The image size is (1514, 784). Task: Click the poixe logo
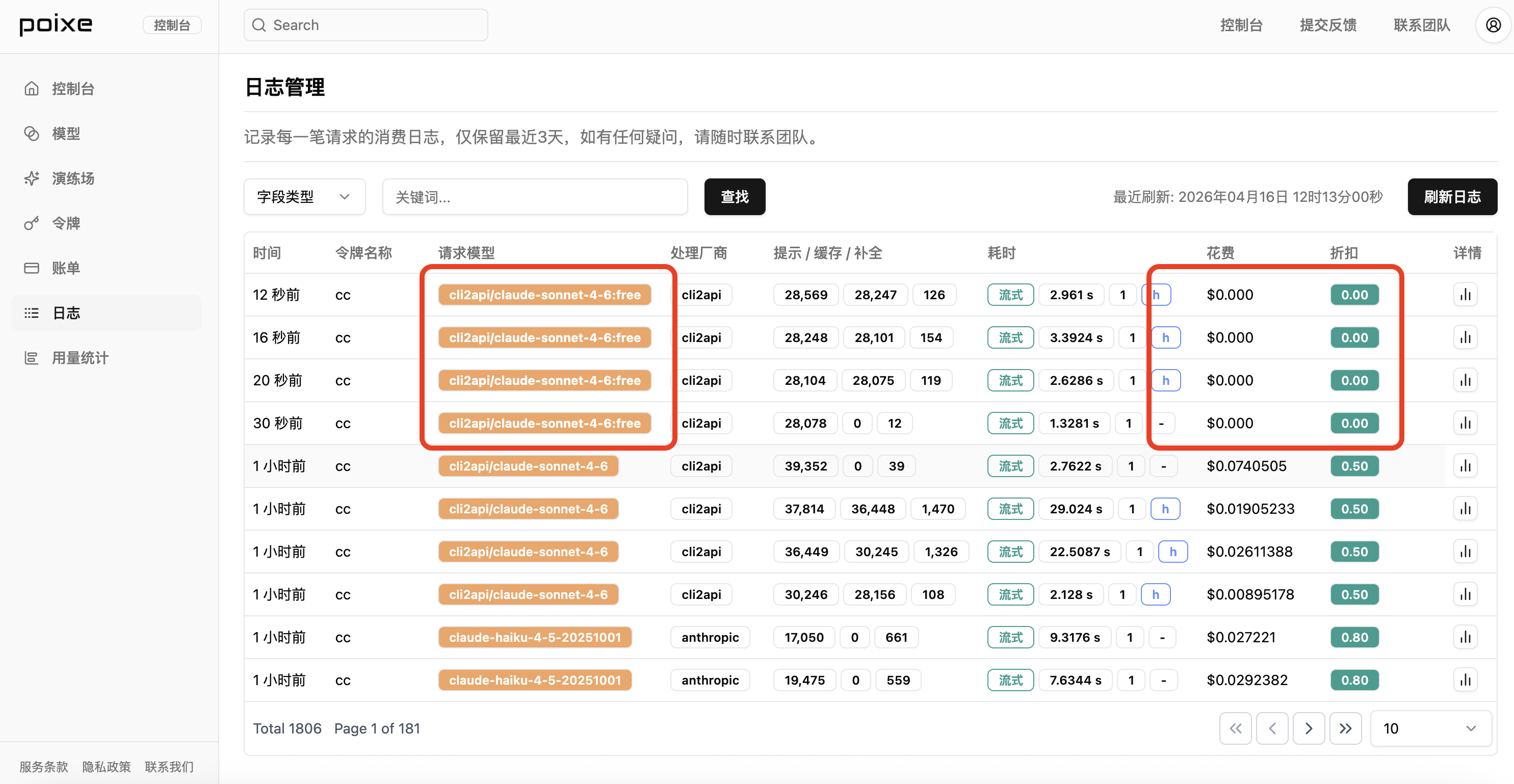click(56, 24)
